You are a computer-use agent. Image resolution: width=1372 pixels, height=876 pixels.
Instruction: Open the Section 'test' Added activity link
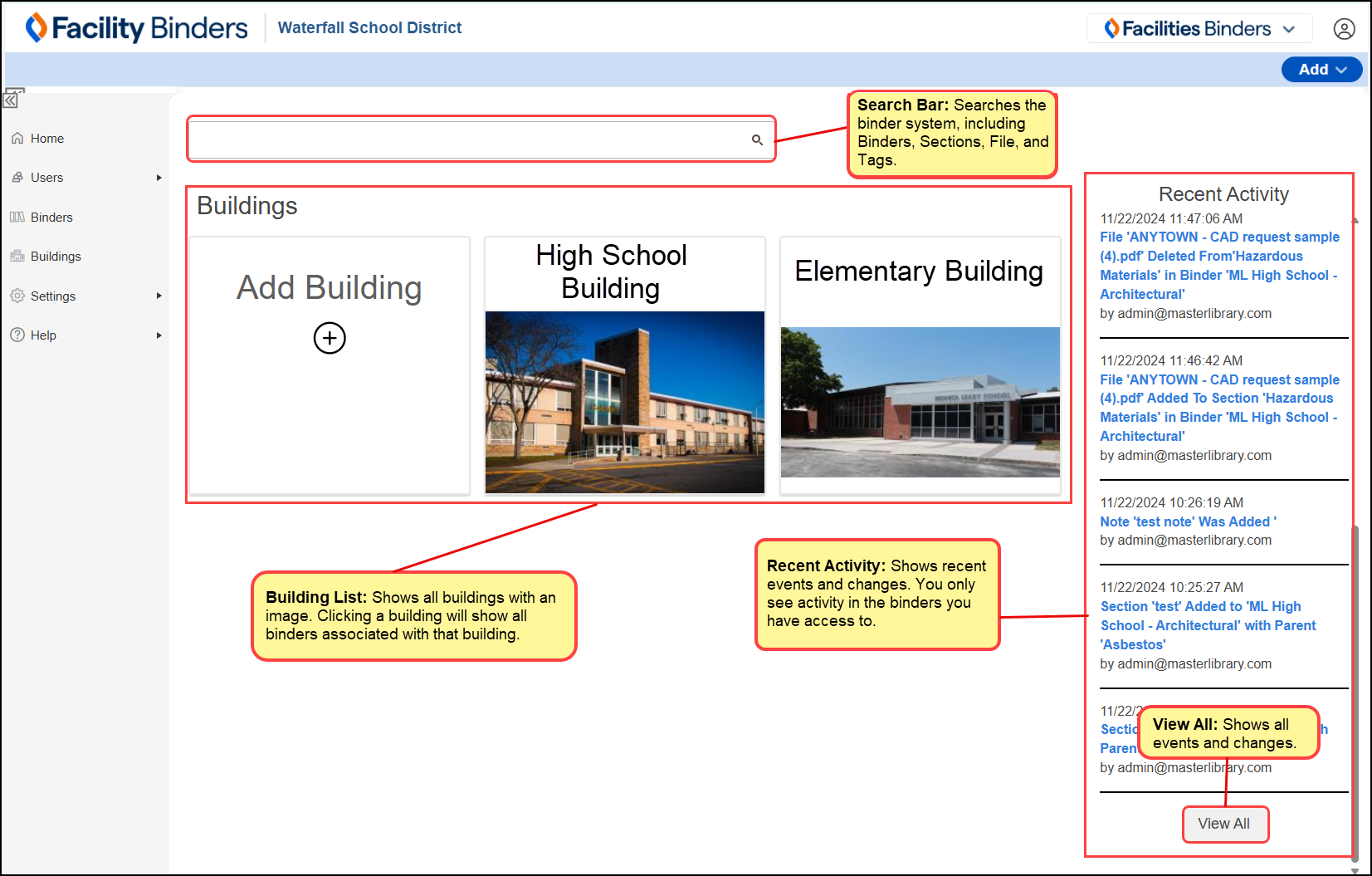click(x=1208, y=625)
